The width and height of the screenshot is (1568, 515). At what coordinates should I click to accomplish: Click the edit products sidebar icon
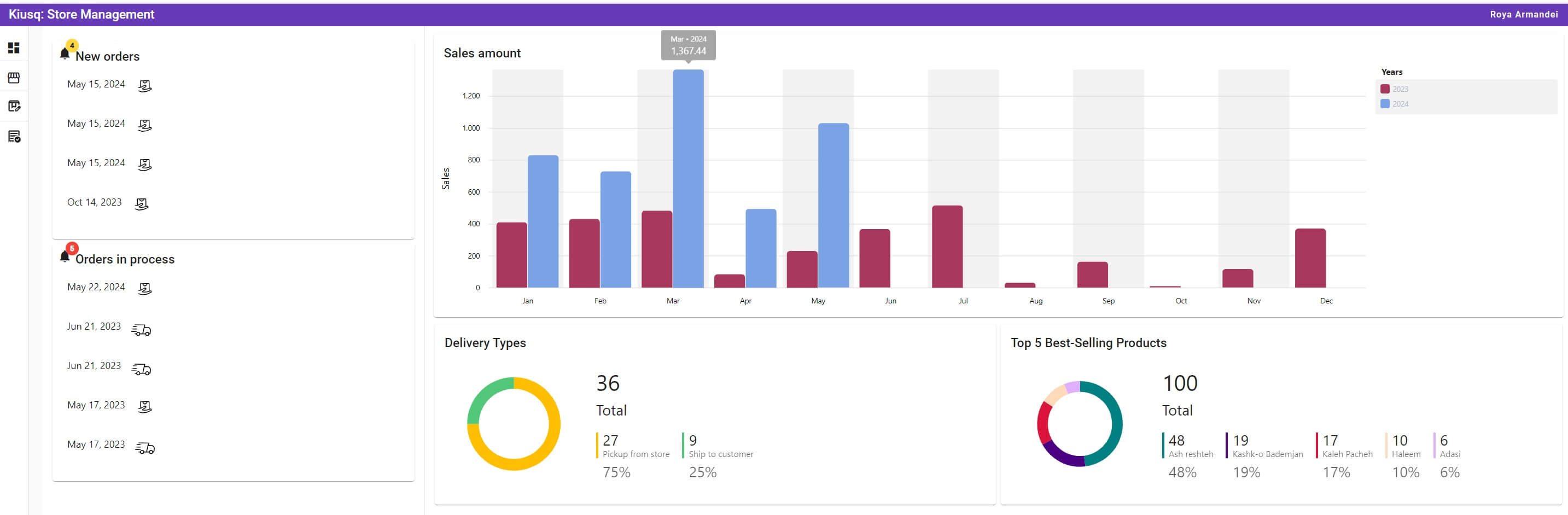13,107
